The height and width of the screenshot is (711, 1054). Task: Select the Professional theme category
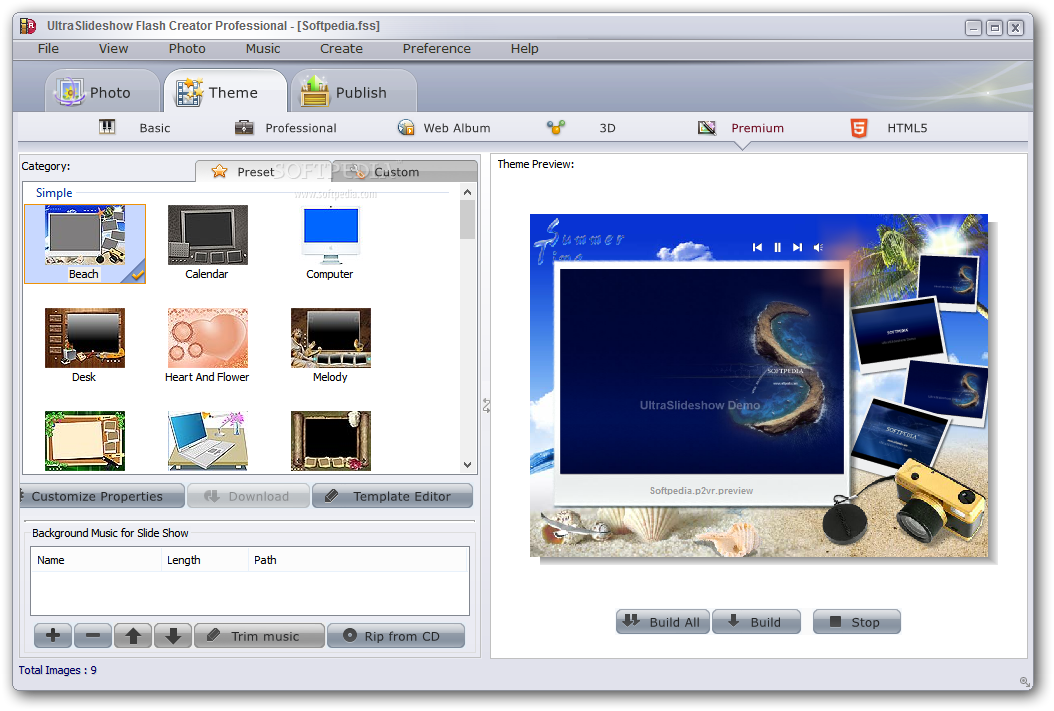point(300,128)
